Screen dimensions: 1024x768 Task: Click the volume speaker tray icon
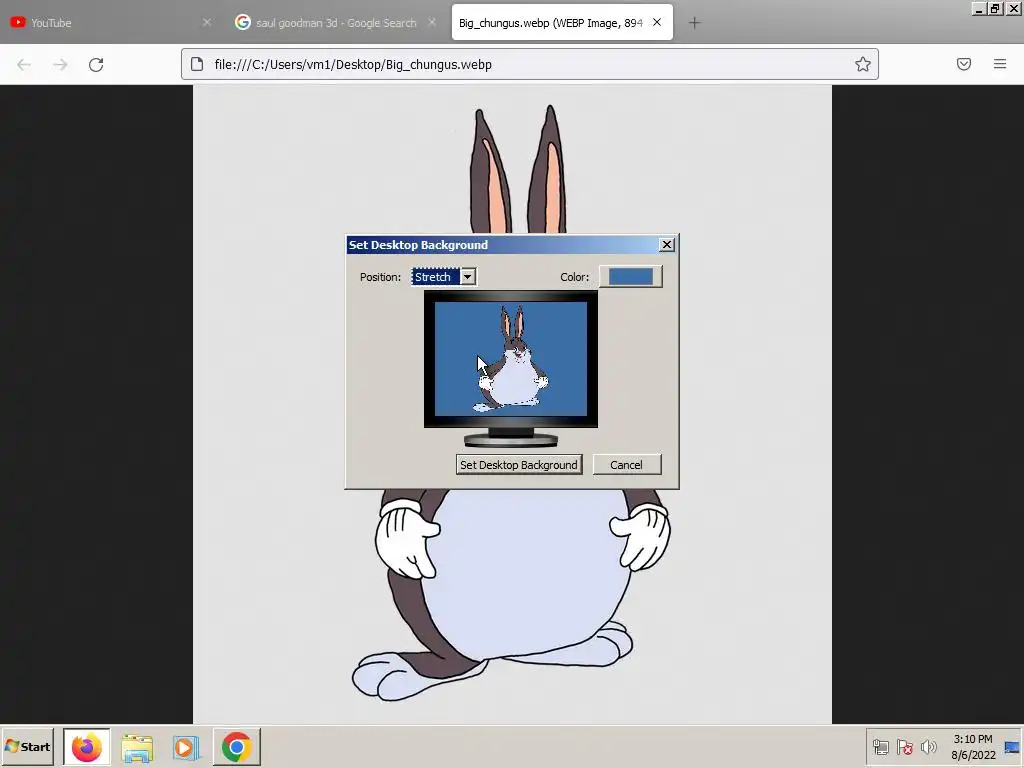pyautogui.click(x=928, y=746)
